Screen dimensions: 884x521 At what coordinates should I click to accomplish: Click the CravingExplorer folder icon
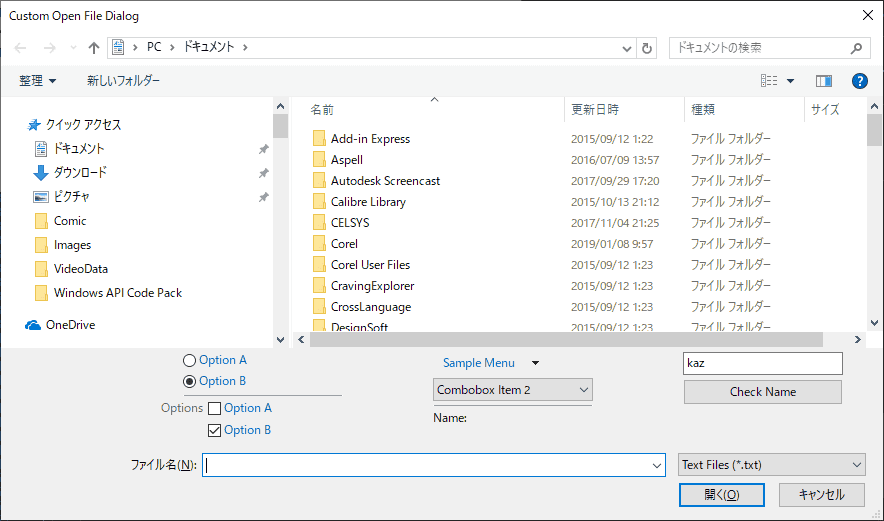(319, 286)
